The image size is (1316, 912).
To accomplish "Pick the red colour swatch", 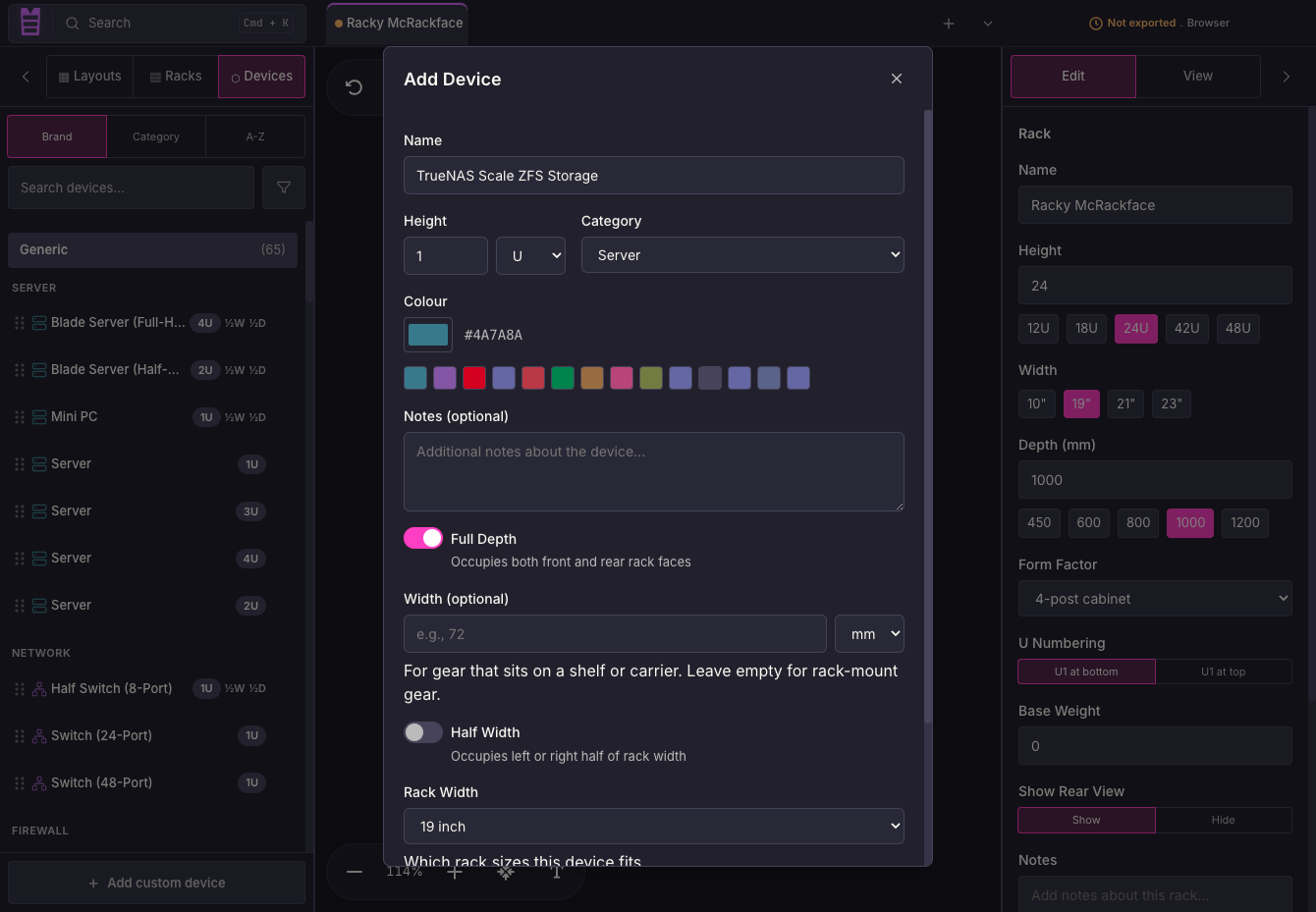I will point(474,378).
